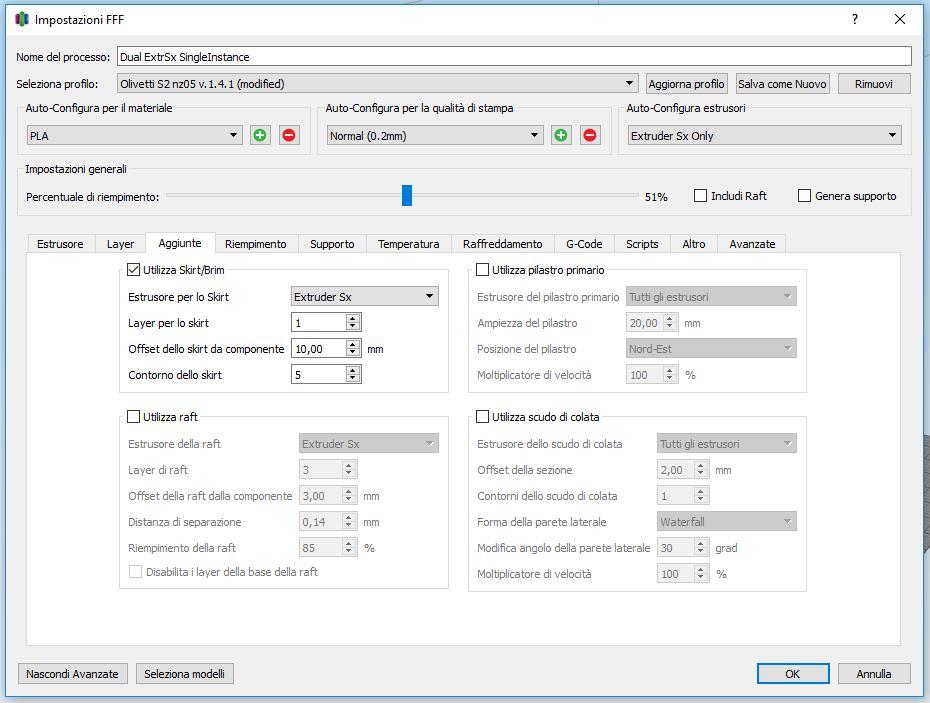Open Estrusore per lo Skirt dropdown
Screen dimensions: 930x703
click(364, 296)
